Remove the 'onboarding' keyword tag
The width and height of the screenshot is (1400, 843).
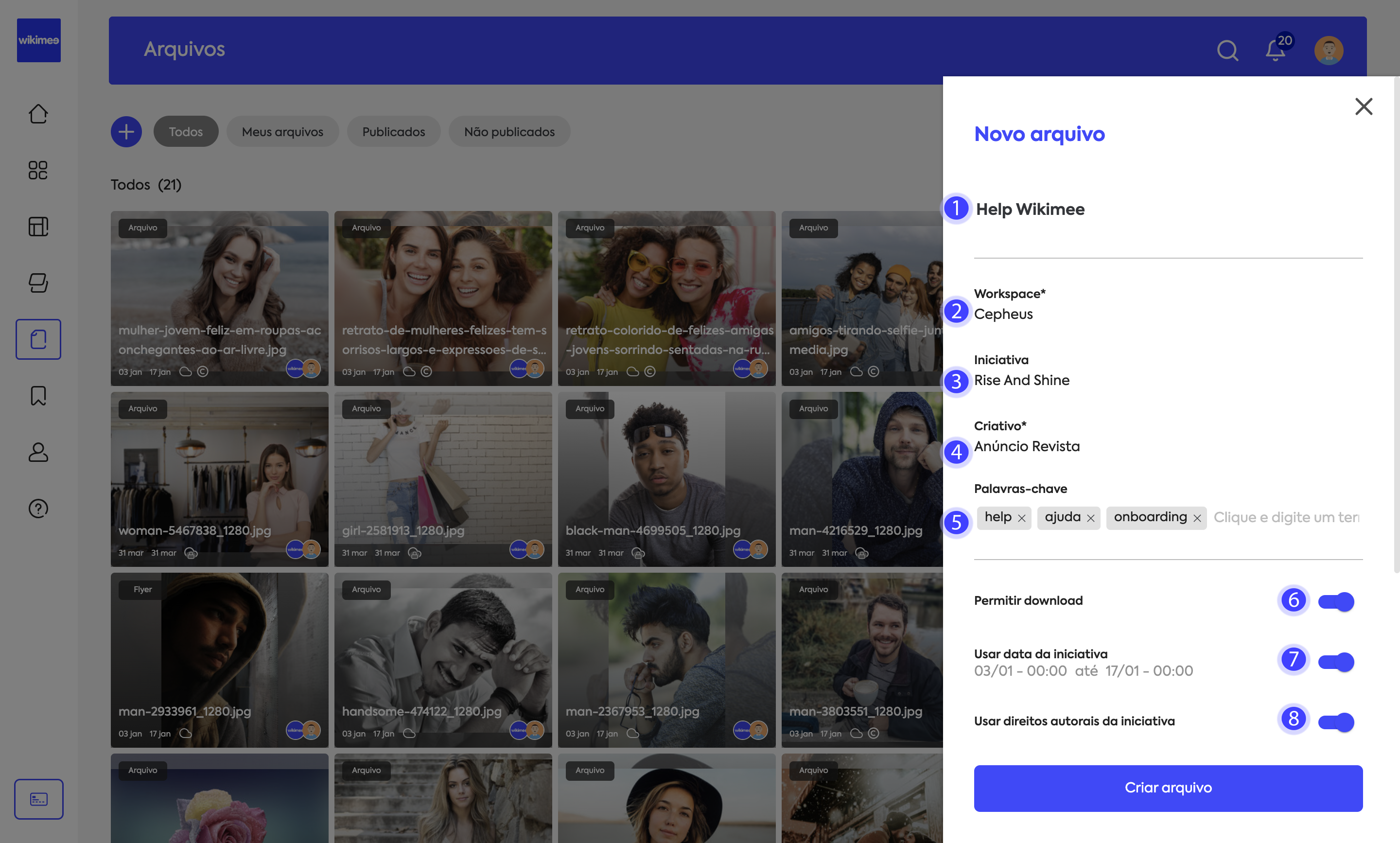click(x=1197, y=518)
